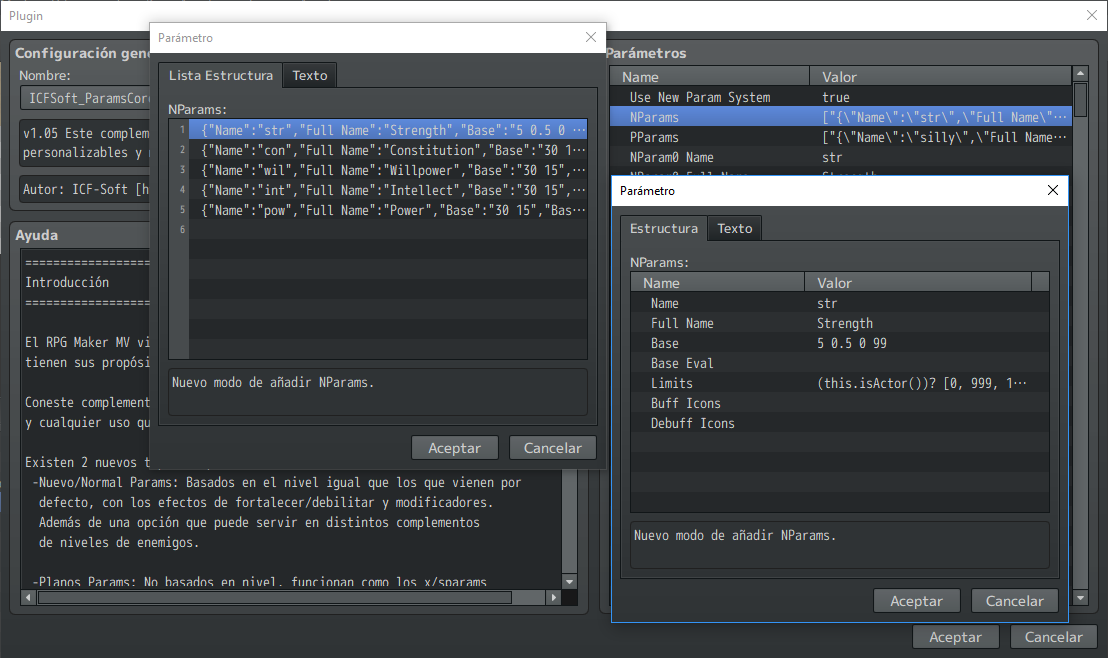This screenshot has width=1108, height=658.
Task: Select the Lista Estructura tab
Action: [x=220, y=76]
